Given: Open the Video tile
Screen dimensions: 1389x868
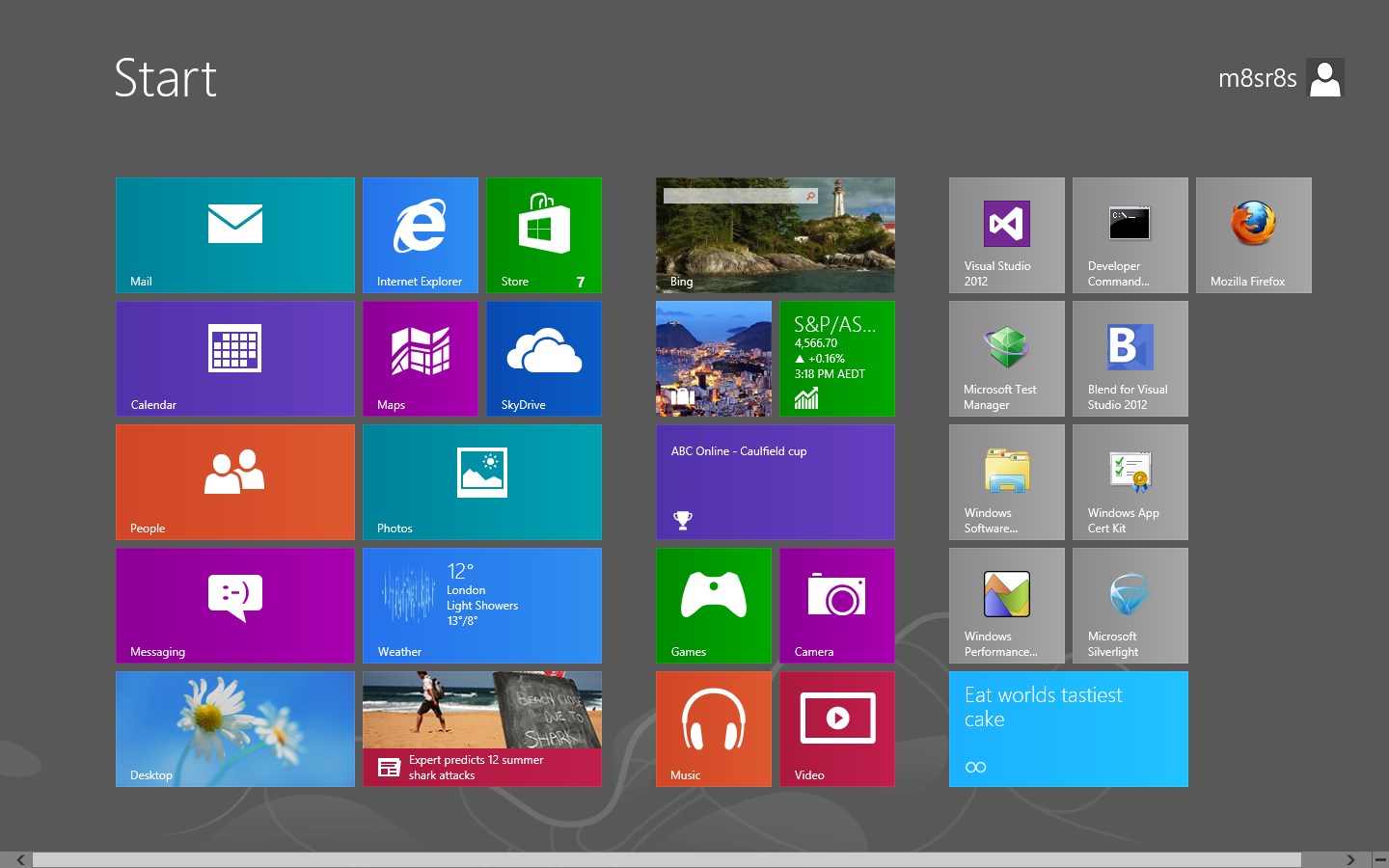Looking at the screenshot, I should [x=837, y=729].
